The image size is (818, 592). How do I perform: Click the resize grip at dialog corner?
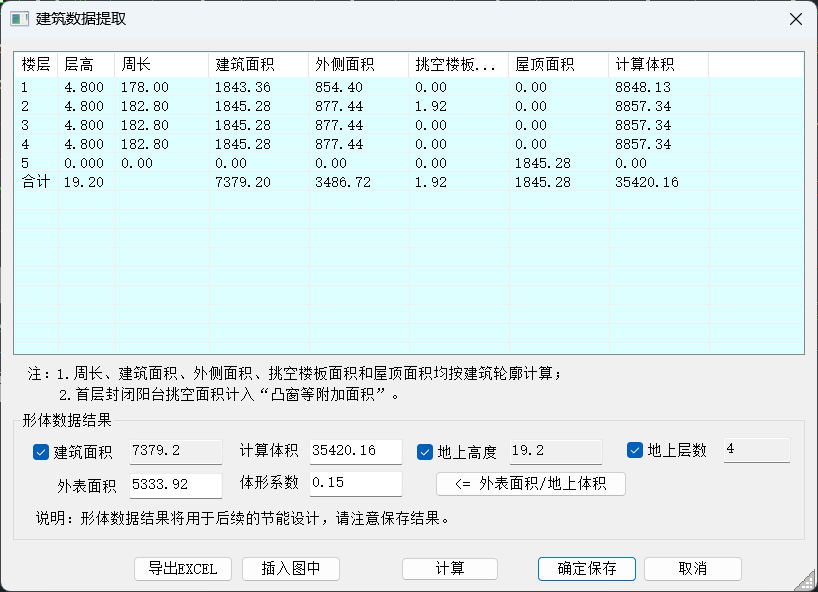[808, 582]
